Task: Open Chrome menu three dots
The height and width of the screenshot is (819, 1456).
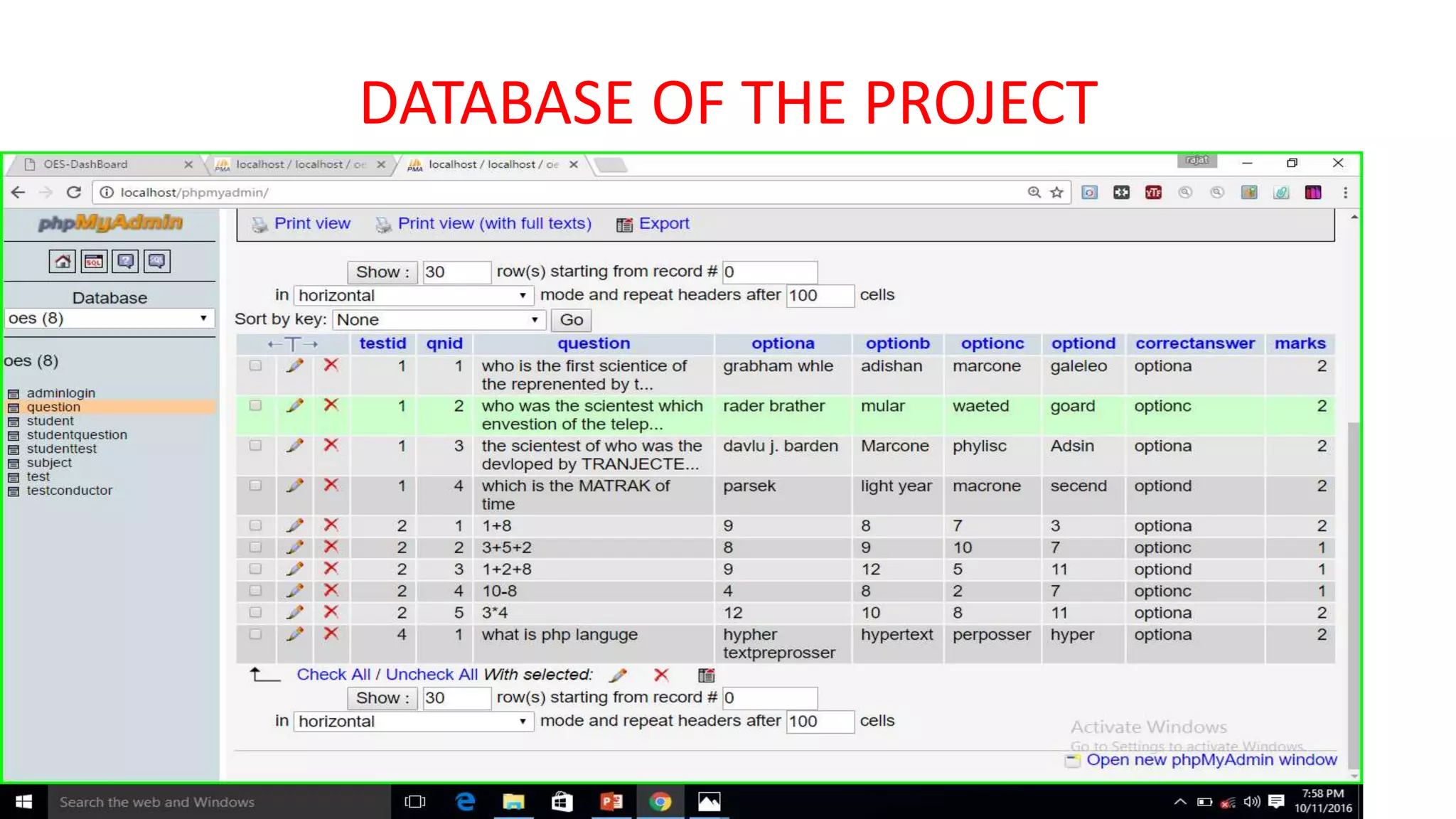Action: click(1345, 193)
